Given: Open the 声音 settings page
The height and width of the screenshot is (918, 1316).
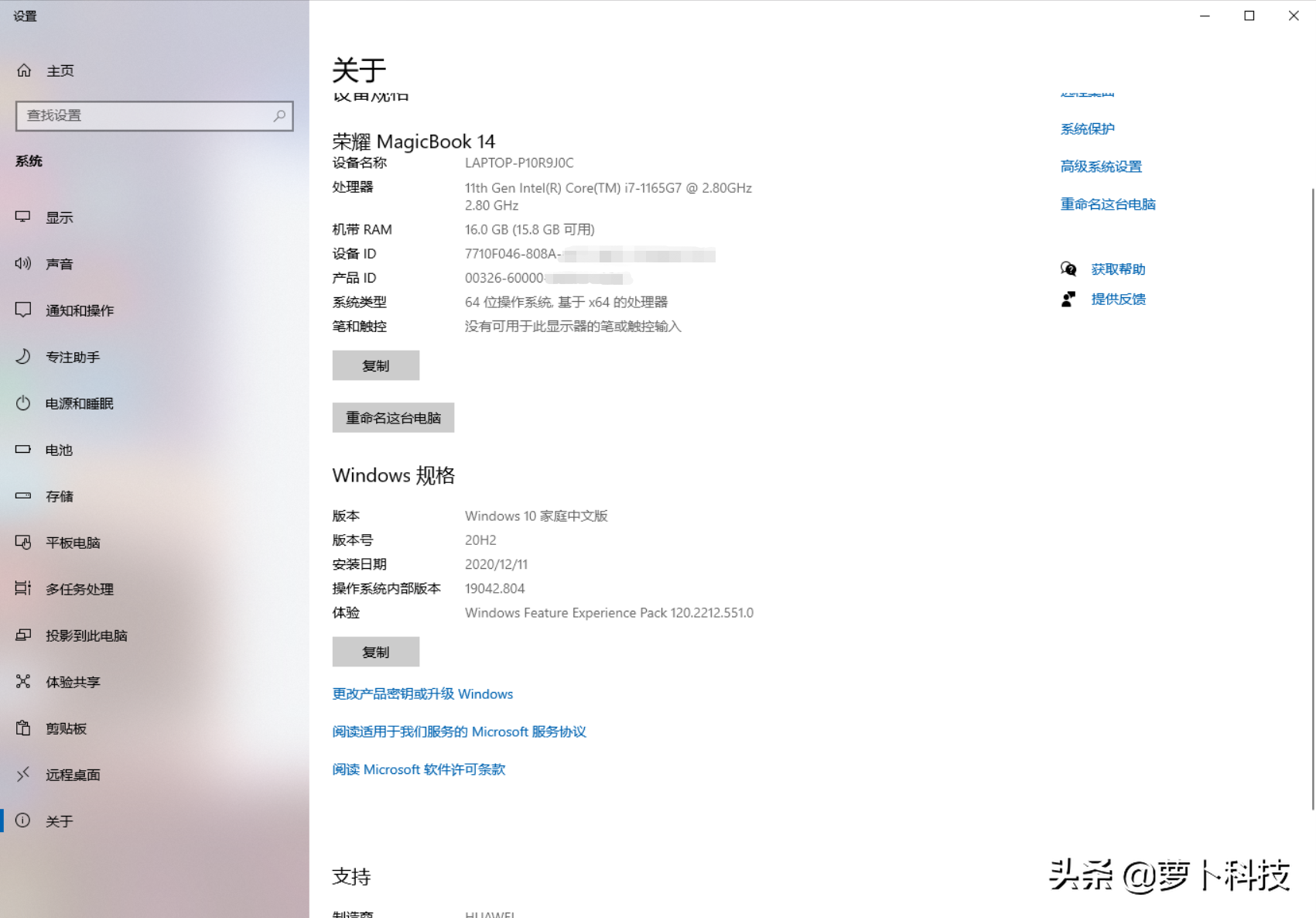Looking at the screenshot, I should pyautogui.click(x=60, y=264).
